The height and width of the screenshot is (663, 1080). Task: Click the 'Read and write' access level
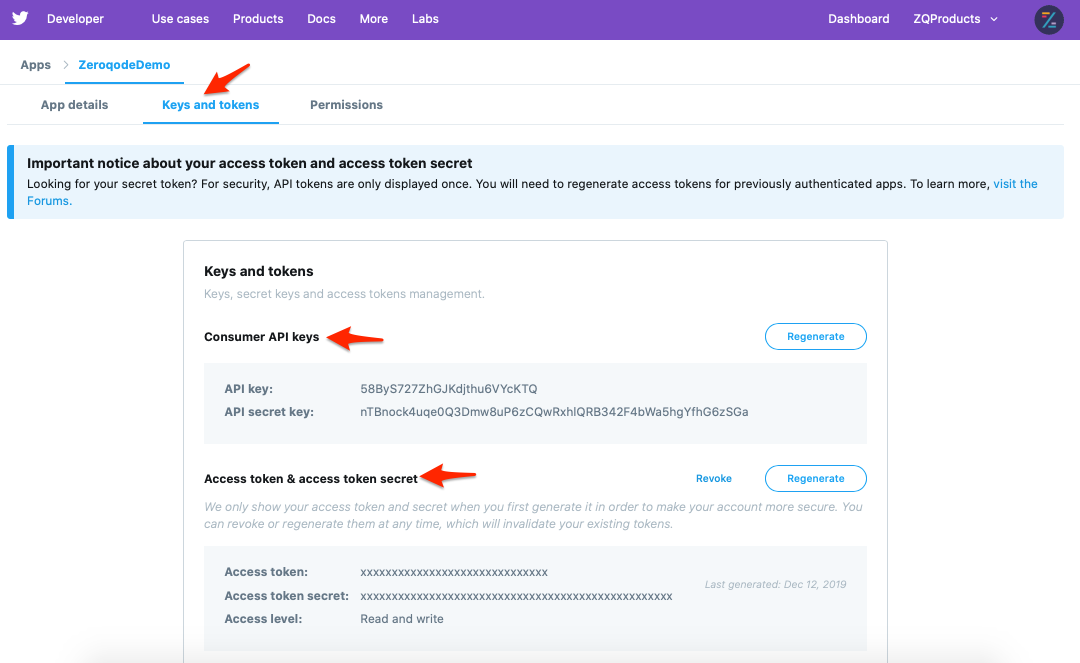click(x=402, y=619)
